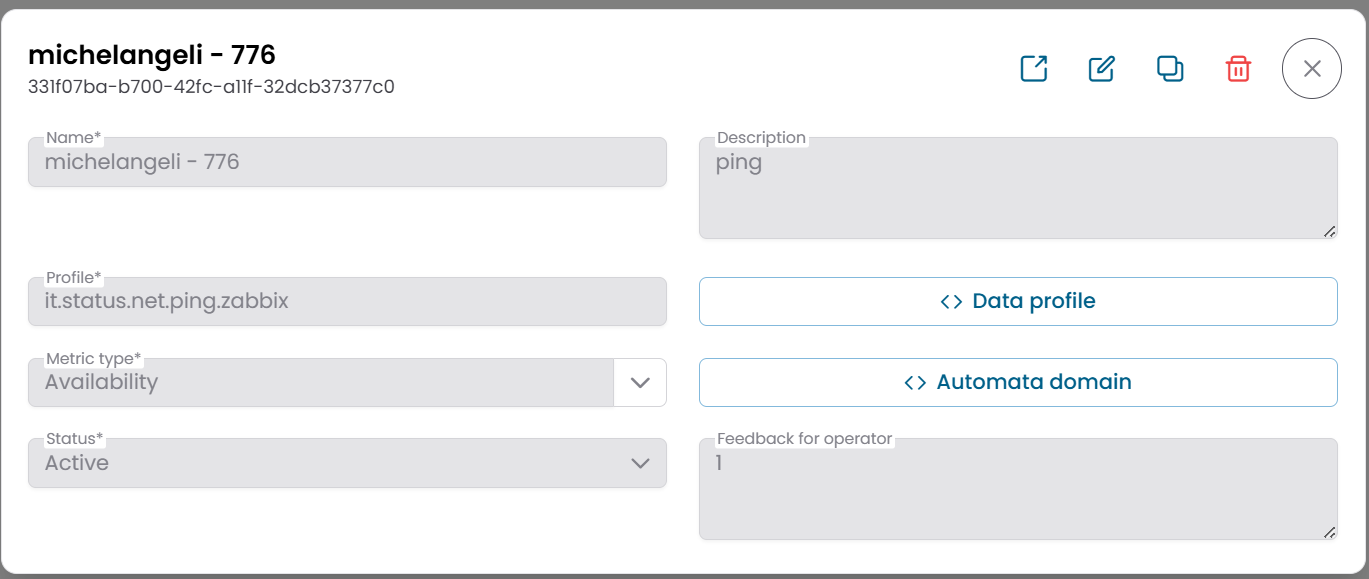The image size is (1369, 579).
Task: Click the code icon inside Automata domain button
Action: pos(917,381)
